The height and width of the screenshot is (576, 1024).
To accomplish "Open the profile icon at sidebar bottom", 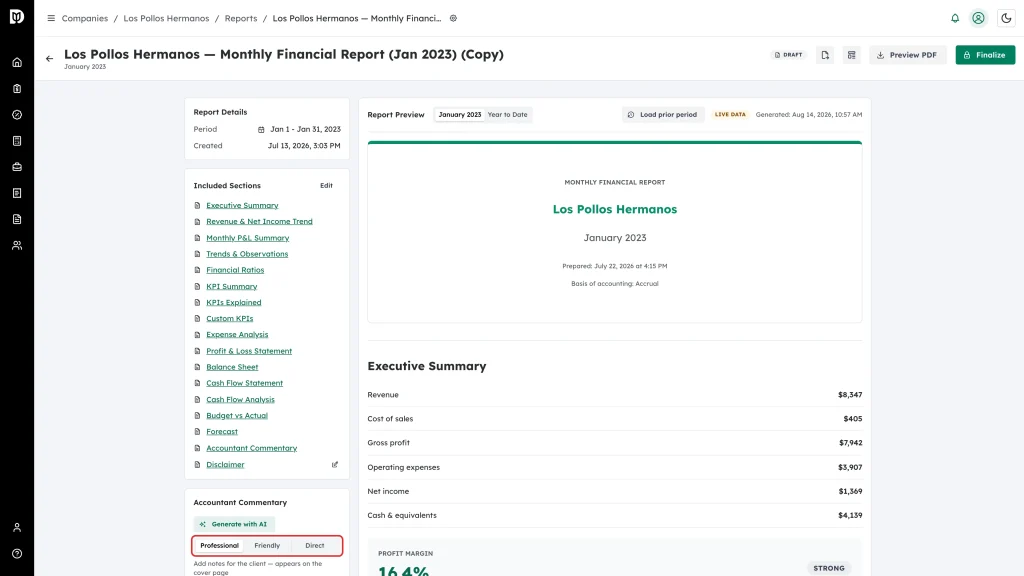I will click(x=17, y=528).
